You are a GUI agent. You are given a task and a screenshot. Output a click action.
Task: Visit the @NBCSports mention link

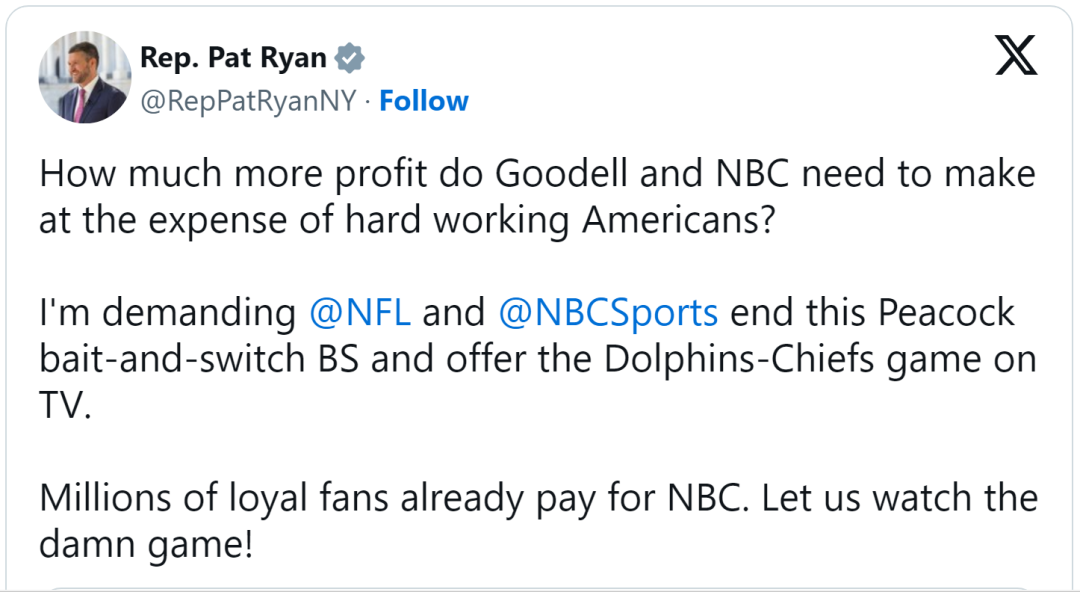point(608,312)
